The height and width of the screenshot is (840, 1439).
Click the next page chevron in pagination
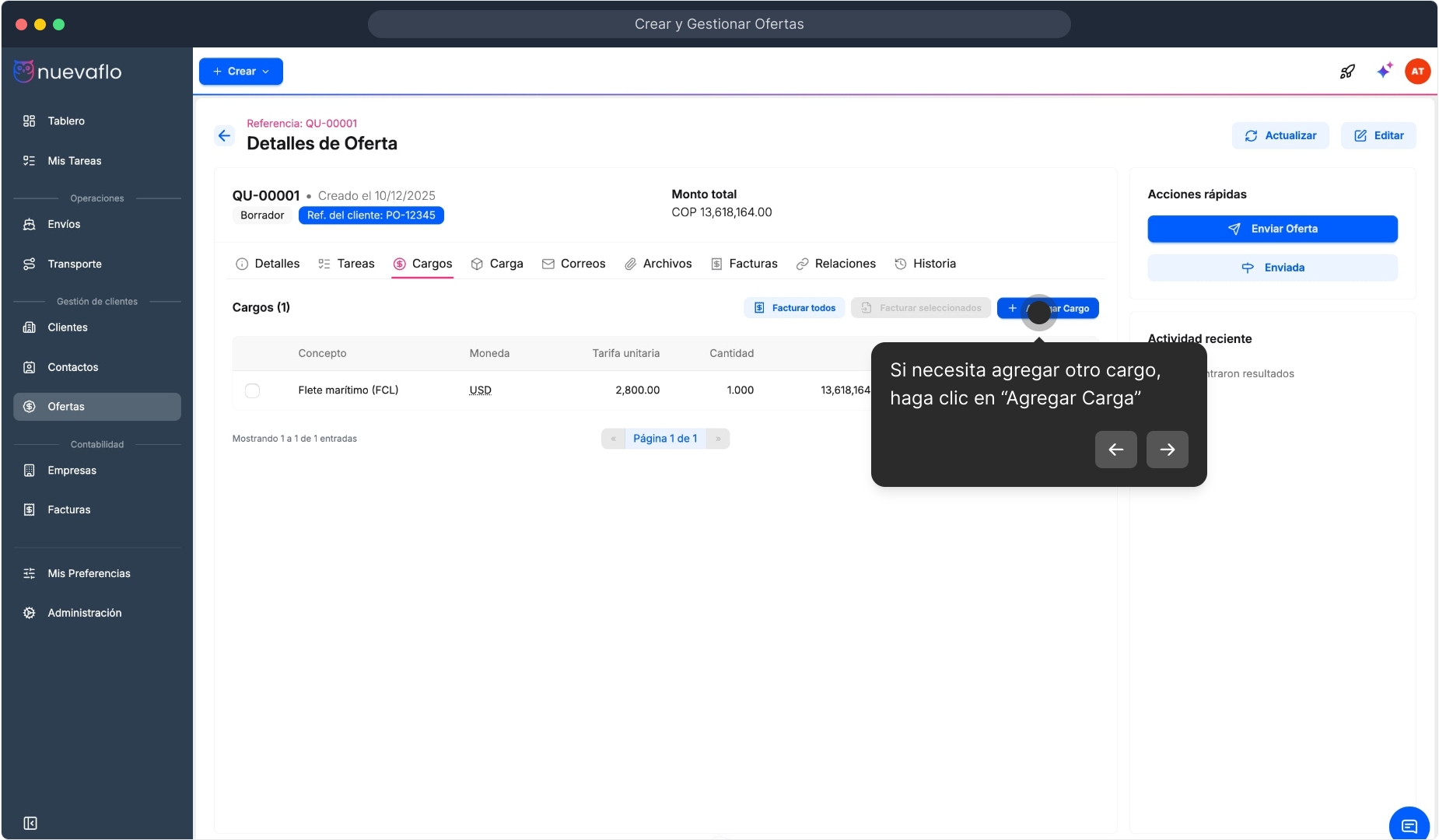(718, 439)
